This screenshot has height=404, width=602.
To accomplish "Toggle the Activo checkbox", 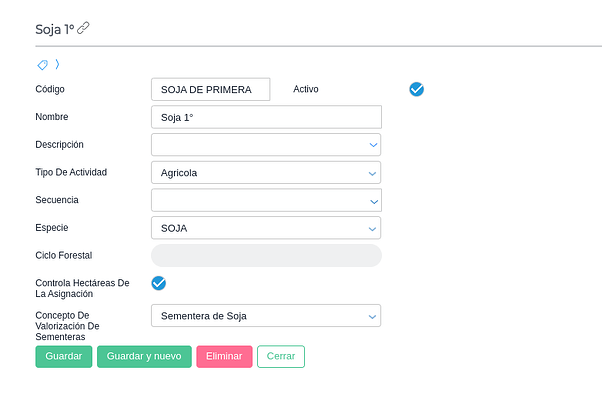I will point(417,89).
